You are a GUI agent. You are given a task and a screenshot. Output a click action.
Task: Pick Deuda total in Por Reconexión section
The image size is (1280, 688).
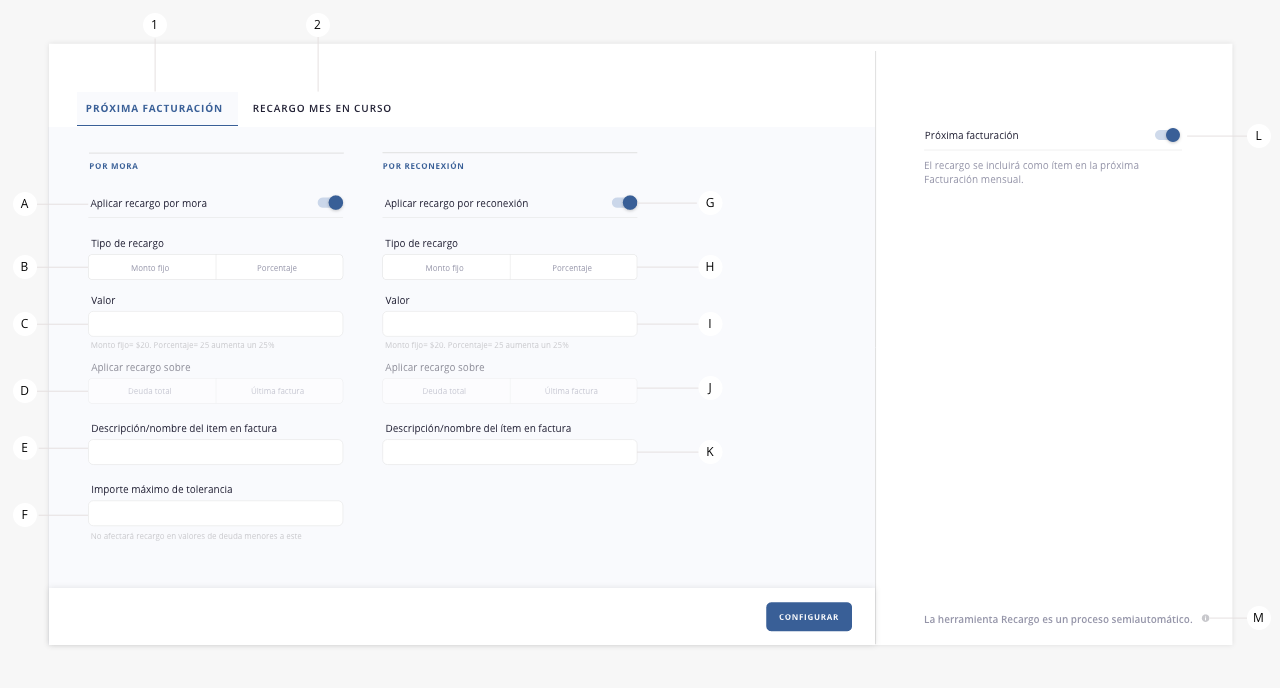446,391
